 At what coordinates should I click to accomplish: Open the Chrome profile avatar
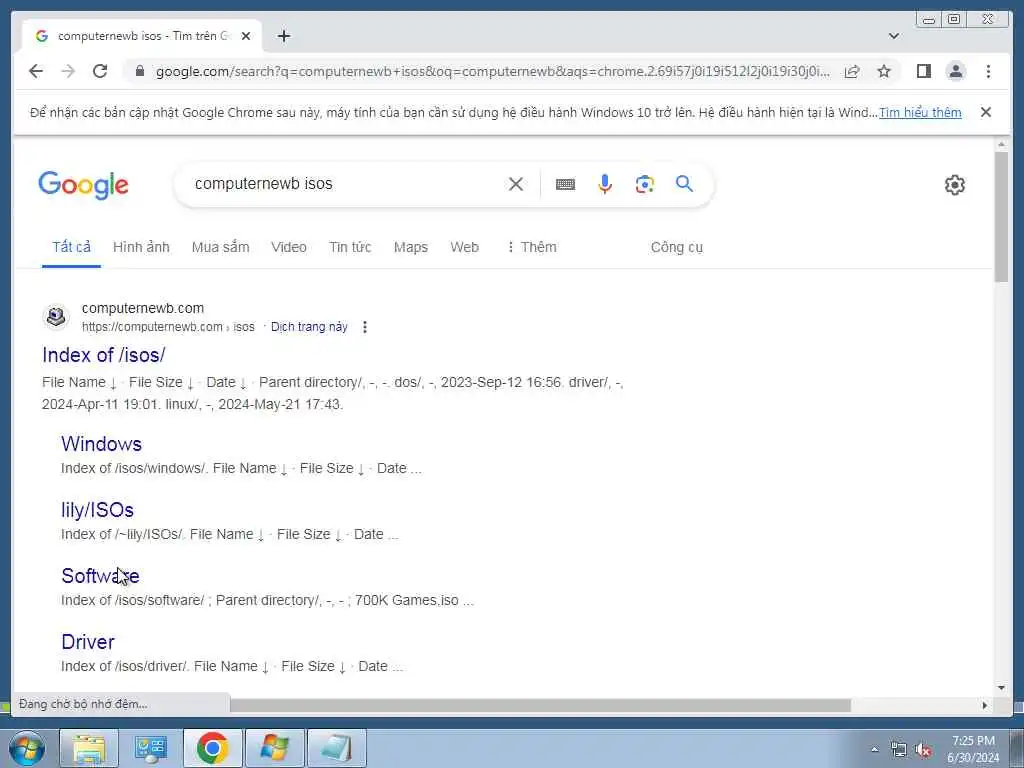(955, 71)
